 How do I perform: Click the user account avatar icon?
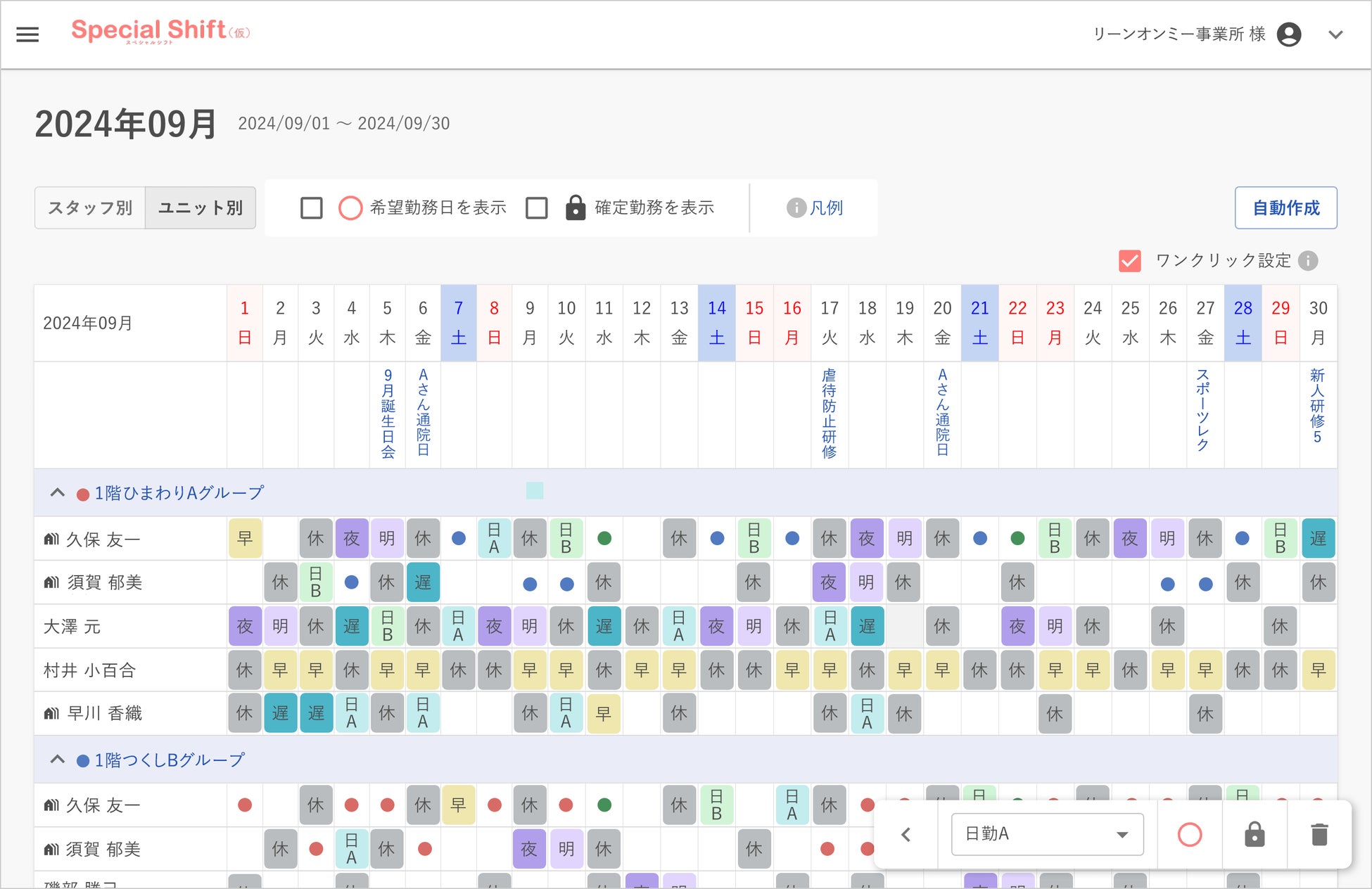pyautogui.click(x=1288, y=34)
